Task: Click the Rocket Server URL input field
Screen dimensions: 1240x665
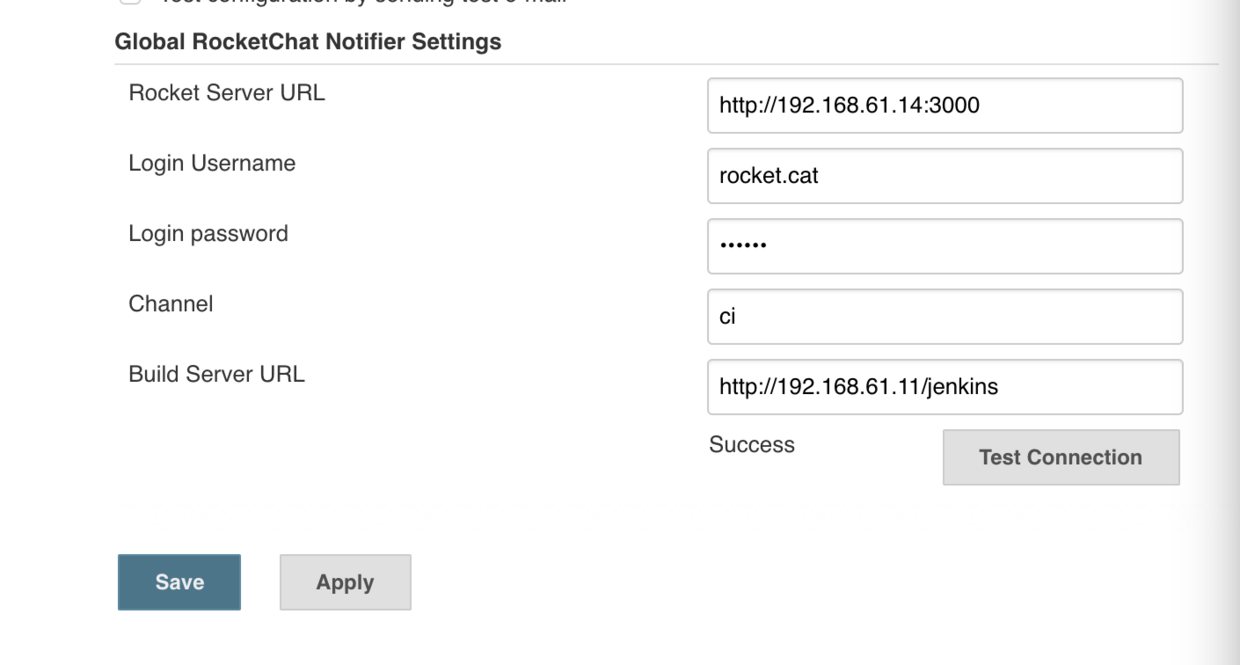Action: coord(944,105)
